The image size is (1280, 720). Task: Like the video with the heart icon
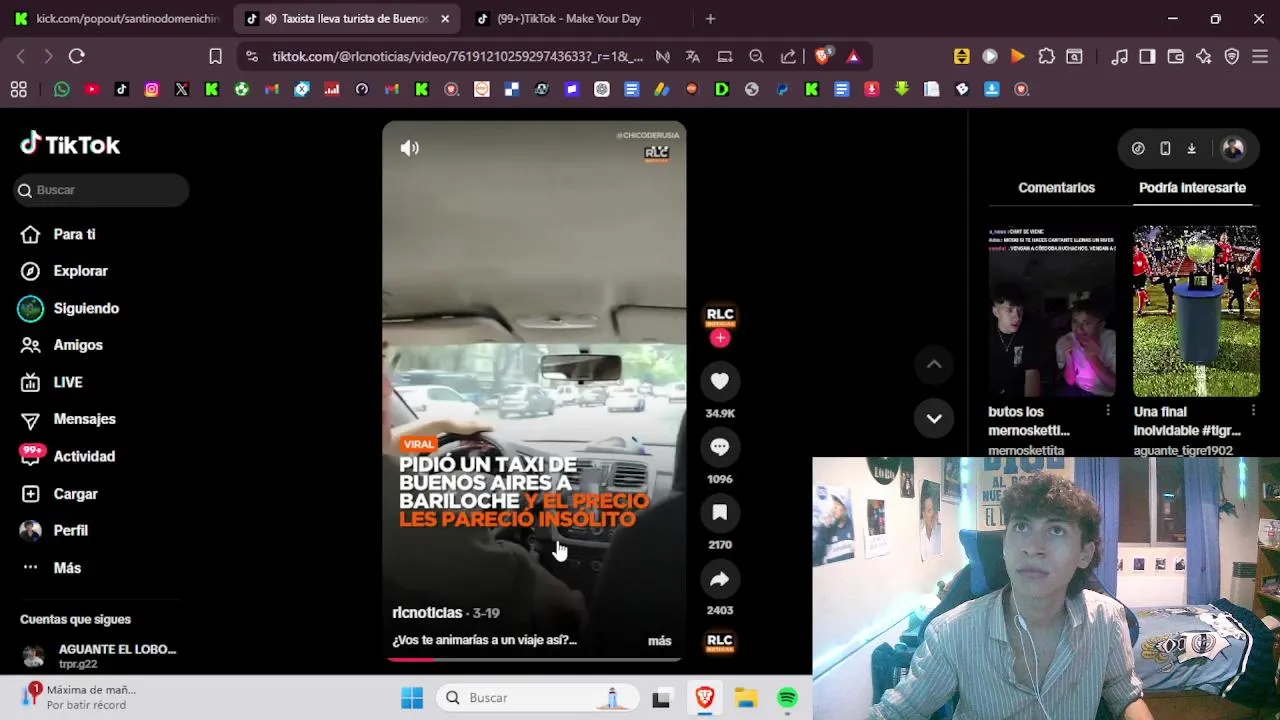point(720,381)
